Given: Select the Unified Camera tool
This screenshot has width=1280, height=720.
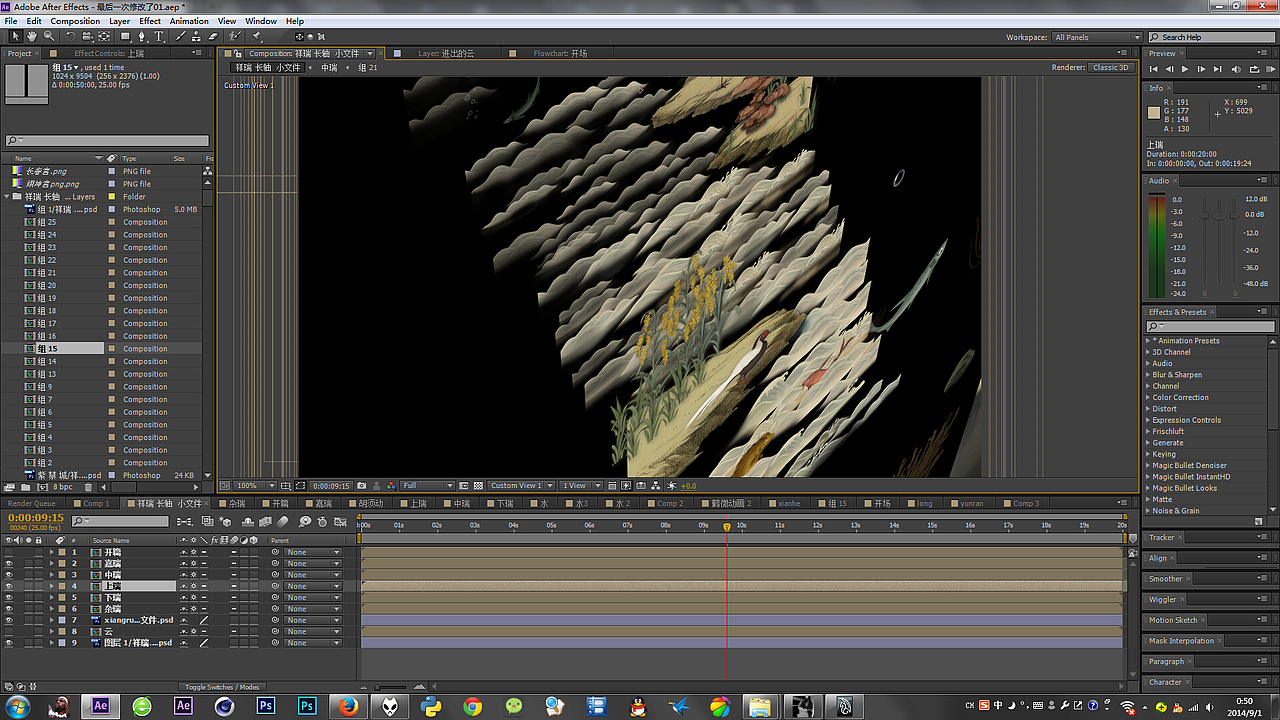Looking at the screenshot, I should 87,36.
